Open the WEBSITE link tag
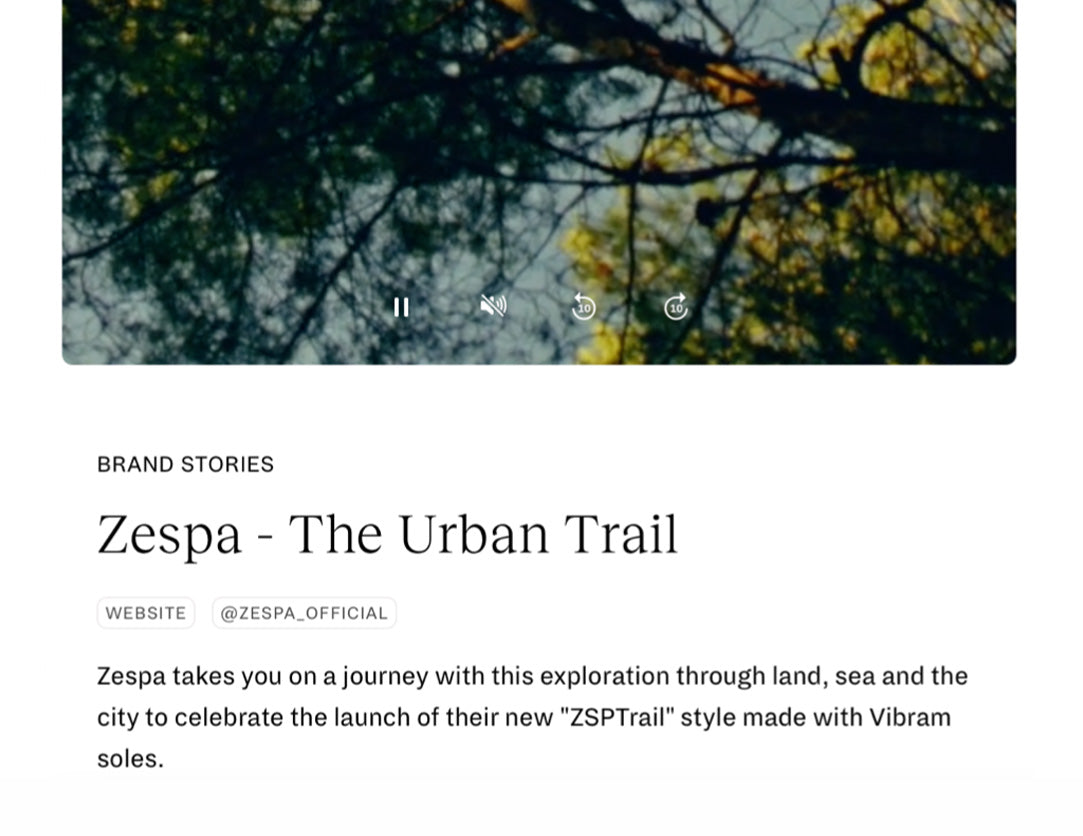1083x836 pixels. click(146, 613)
